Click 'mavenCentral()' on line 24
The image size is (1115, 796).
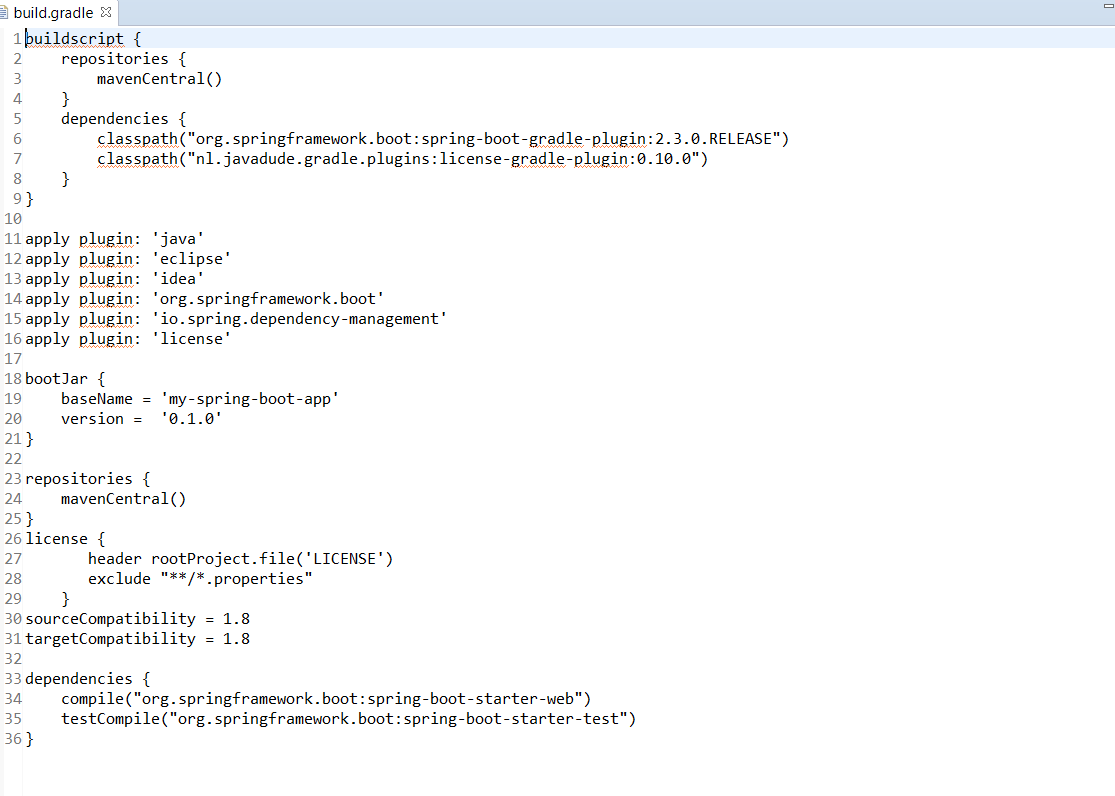click(x=124, y=499)
